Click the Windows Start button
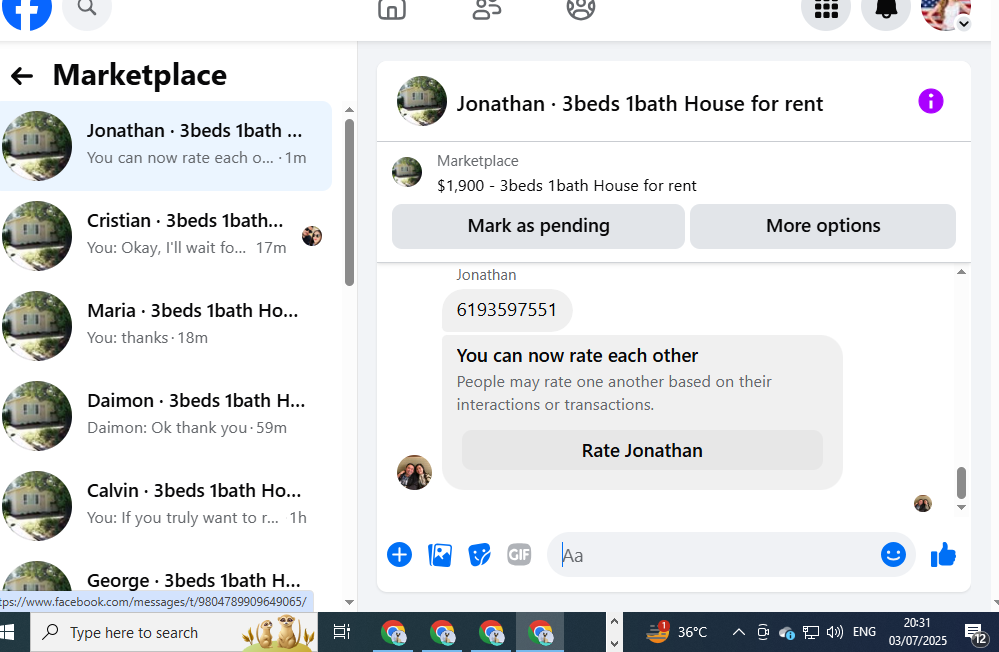 coord(7,632)
